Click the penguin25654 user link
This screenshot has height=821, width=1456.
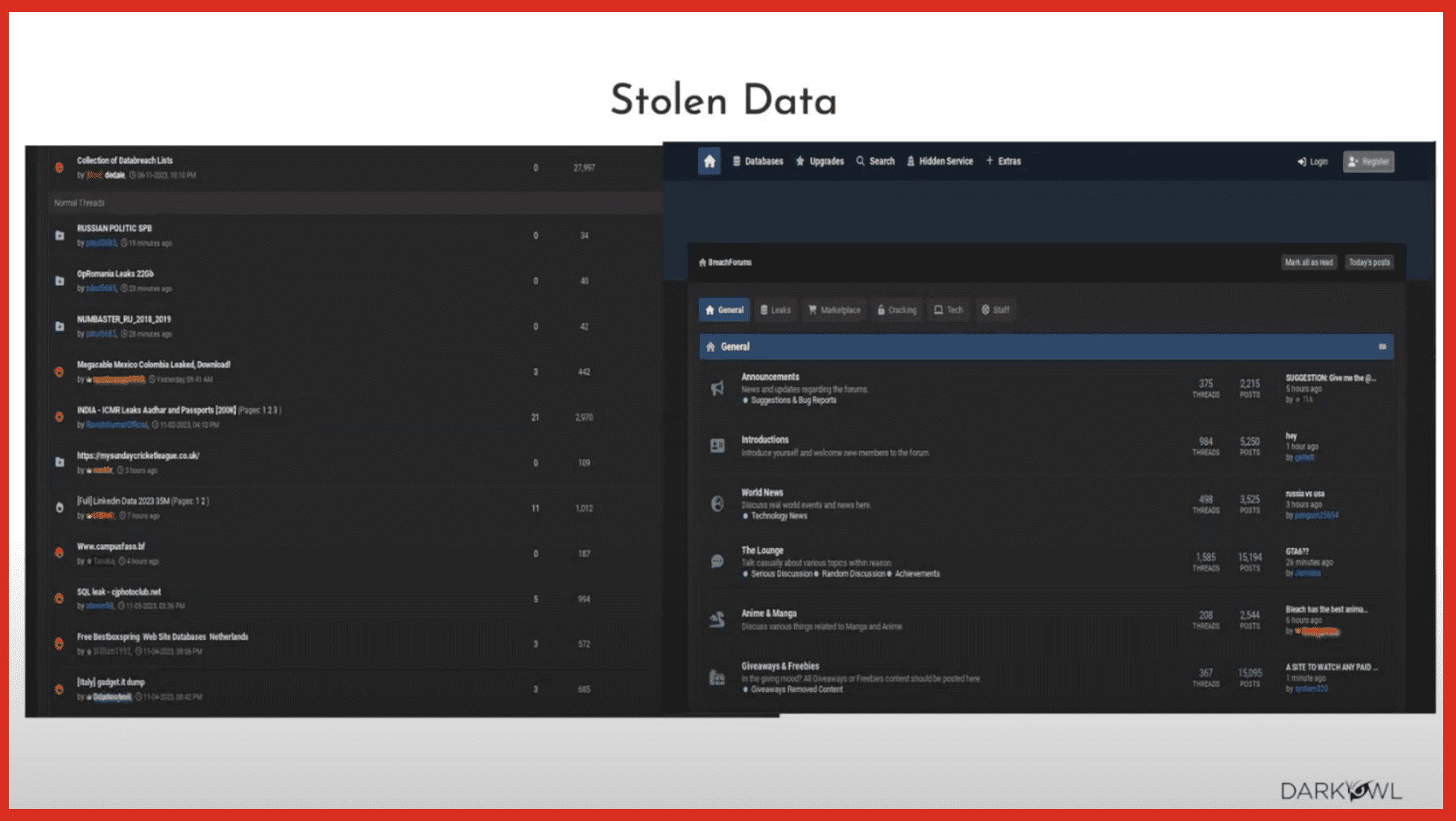[1316, 515]
